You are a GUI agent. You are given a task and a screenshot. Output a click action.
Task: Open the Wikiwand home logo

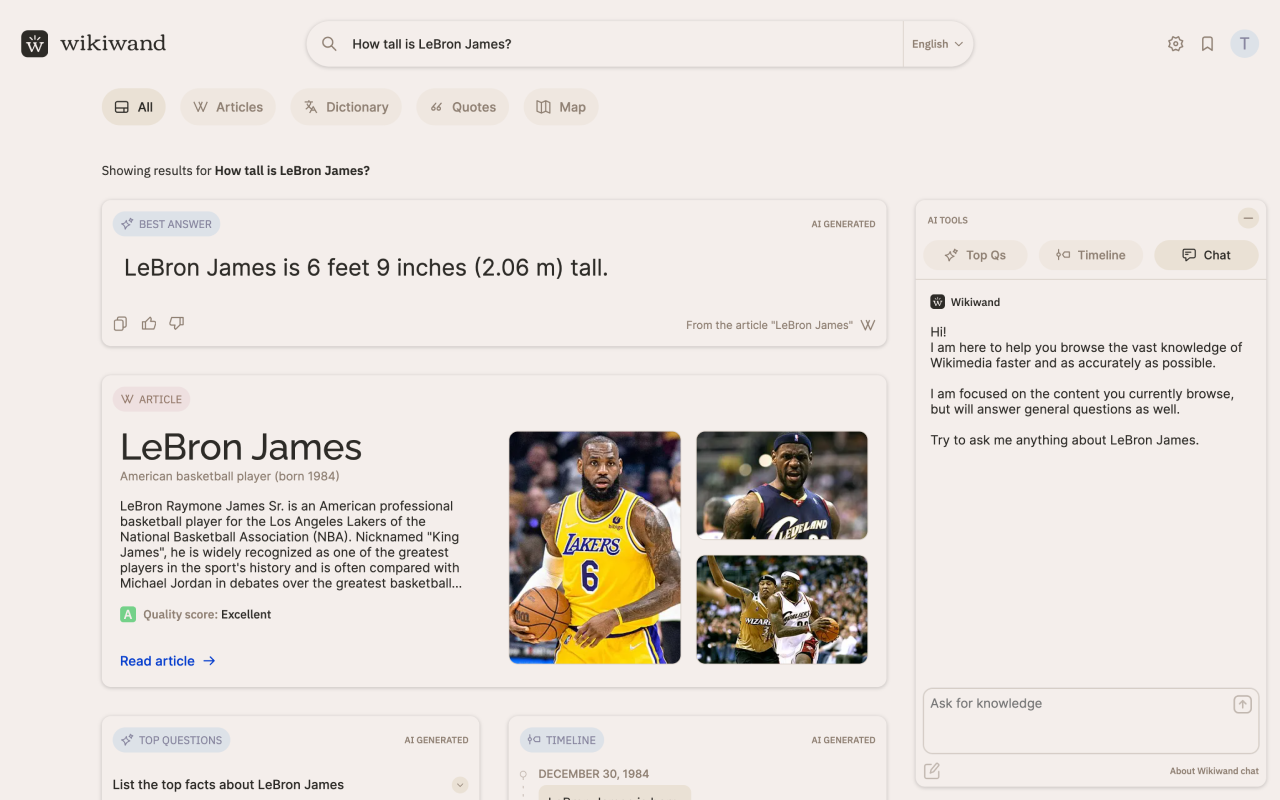click(93, 43)
